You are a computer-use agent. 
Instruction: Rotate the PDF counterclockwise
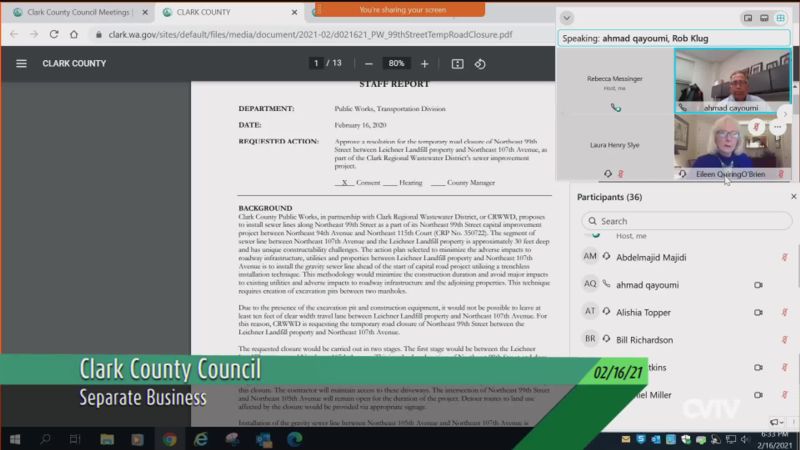click(480, 63)
